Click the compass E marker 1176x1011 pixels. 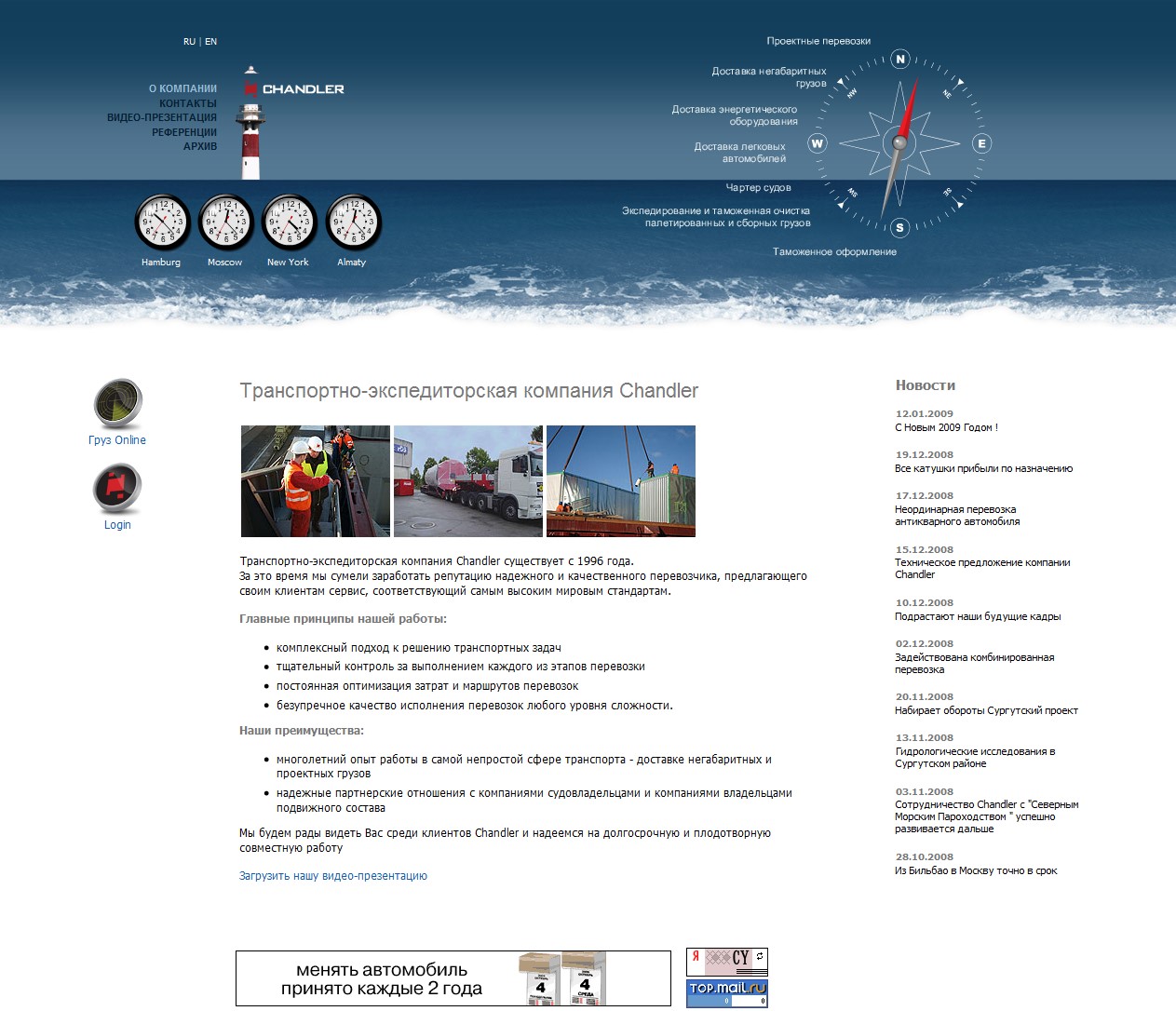(x=980, y=143)
